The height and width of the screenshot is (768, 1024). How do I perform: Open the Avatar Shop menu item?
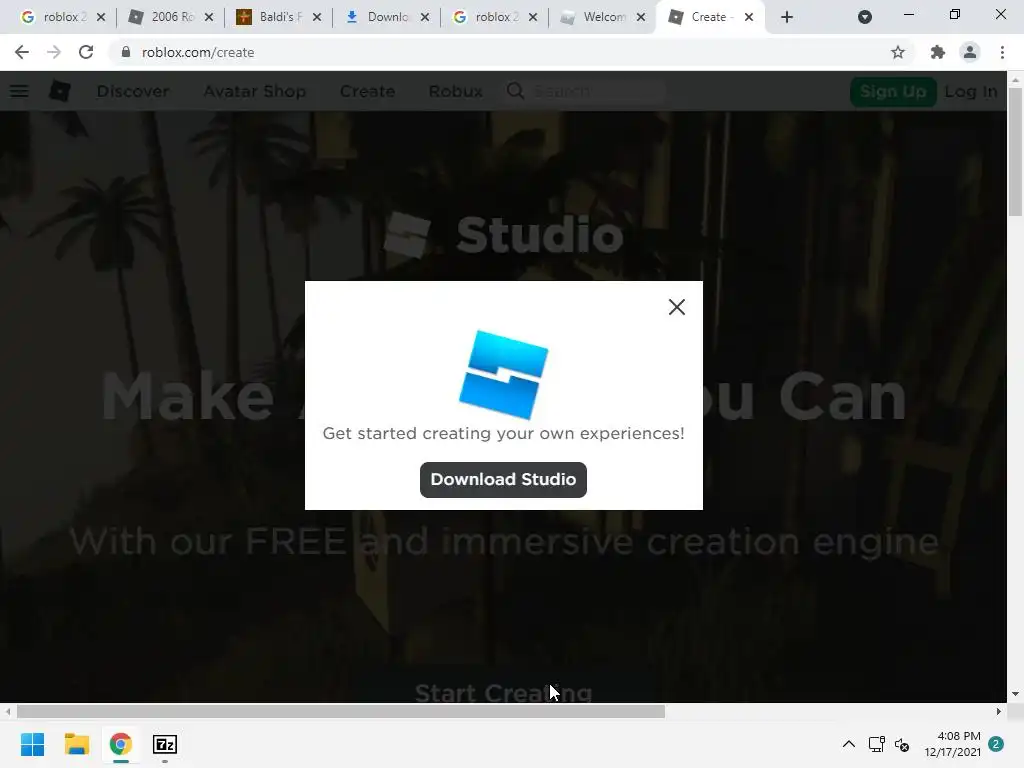click(x=255, y=91)
